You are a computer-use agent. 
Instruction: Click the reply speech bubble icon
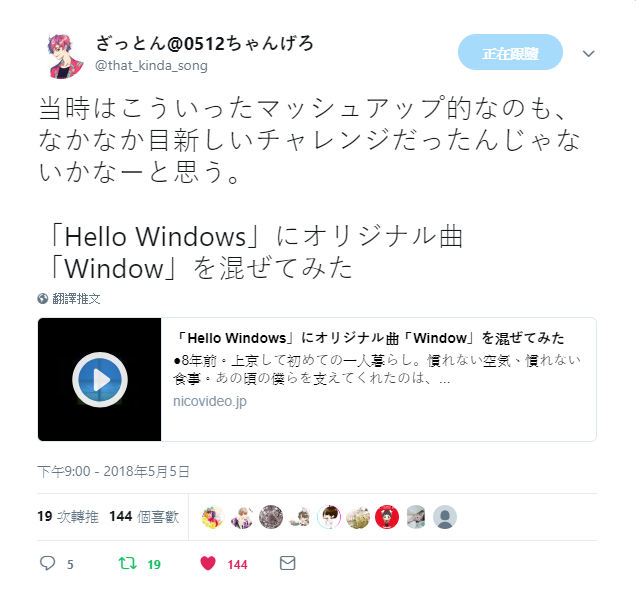tap(47, 563)
